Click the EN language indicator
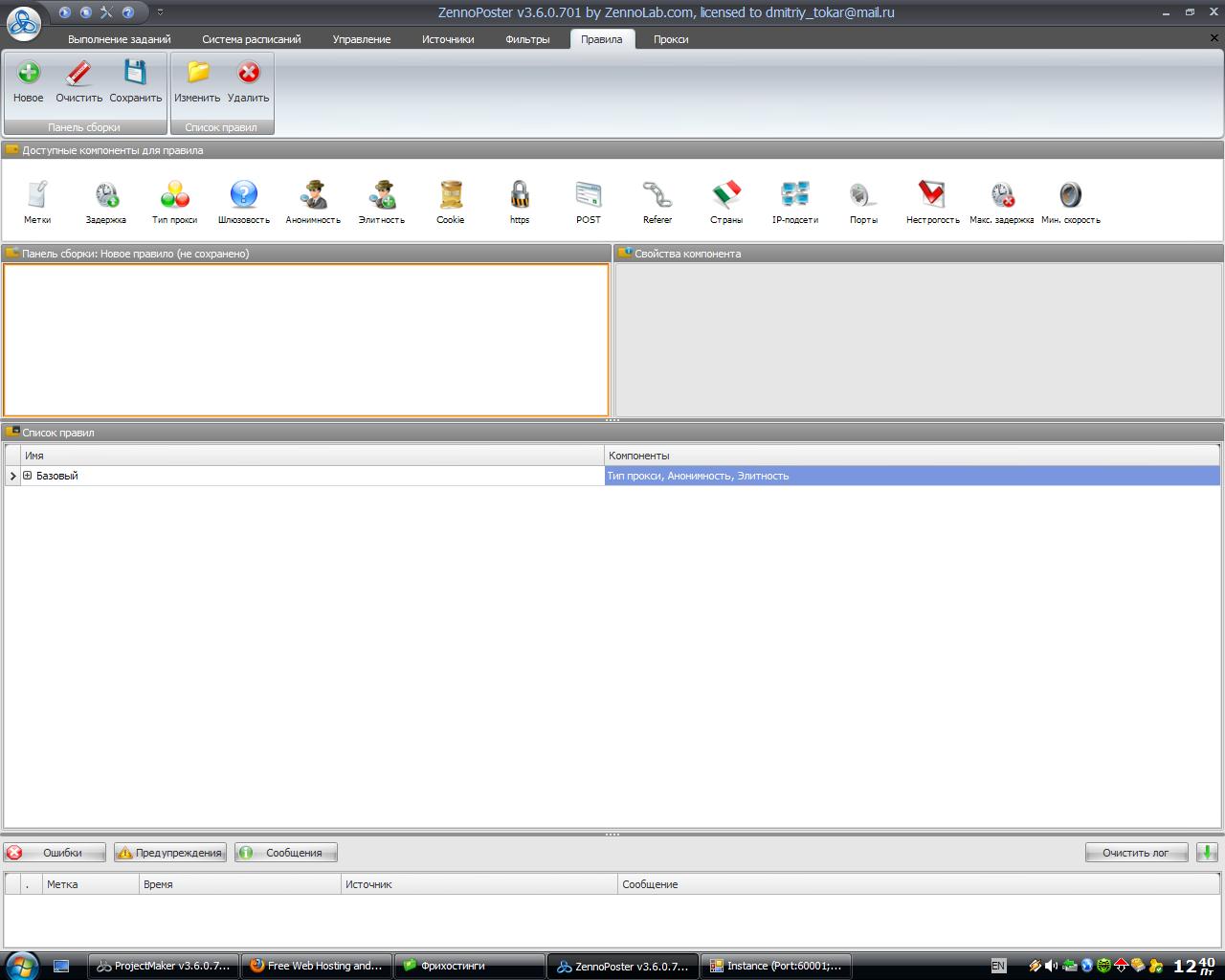 coord(998,966)
